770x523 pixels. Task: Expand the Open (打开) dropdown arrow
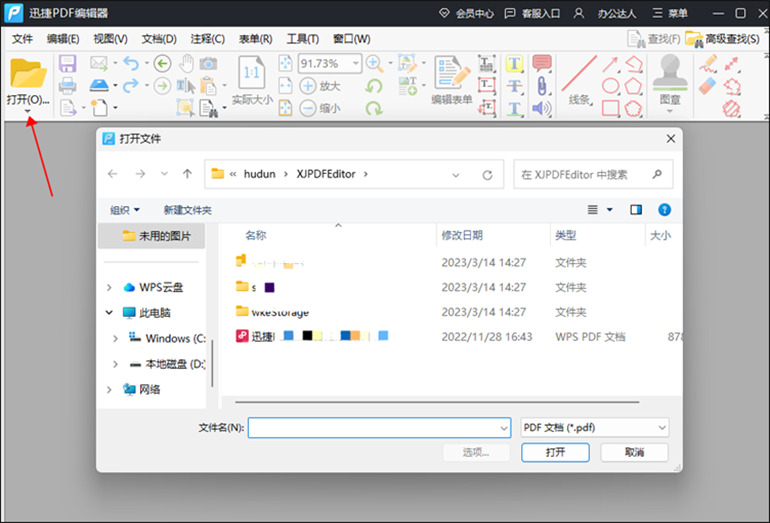28,111
